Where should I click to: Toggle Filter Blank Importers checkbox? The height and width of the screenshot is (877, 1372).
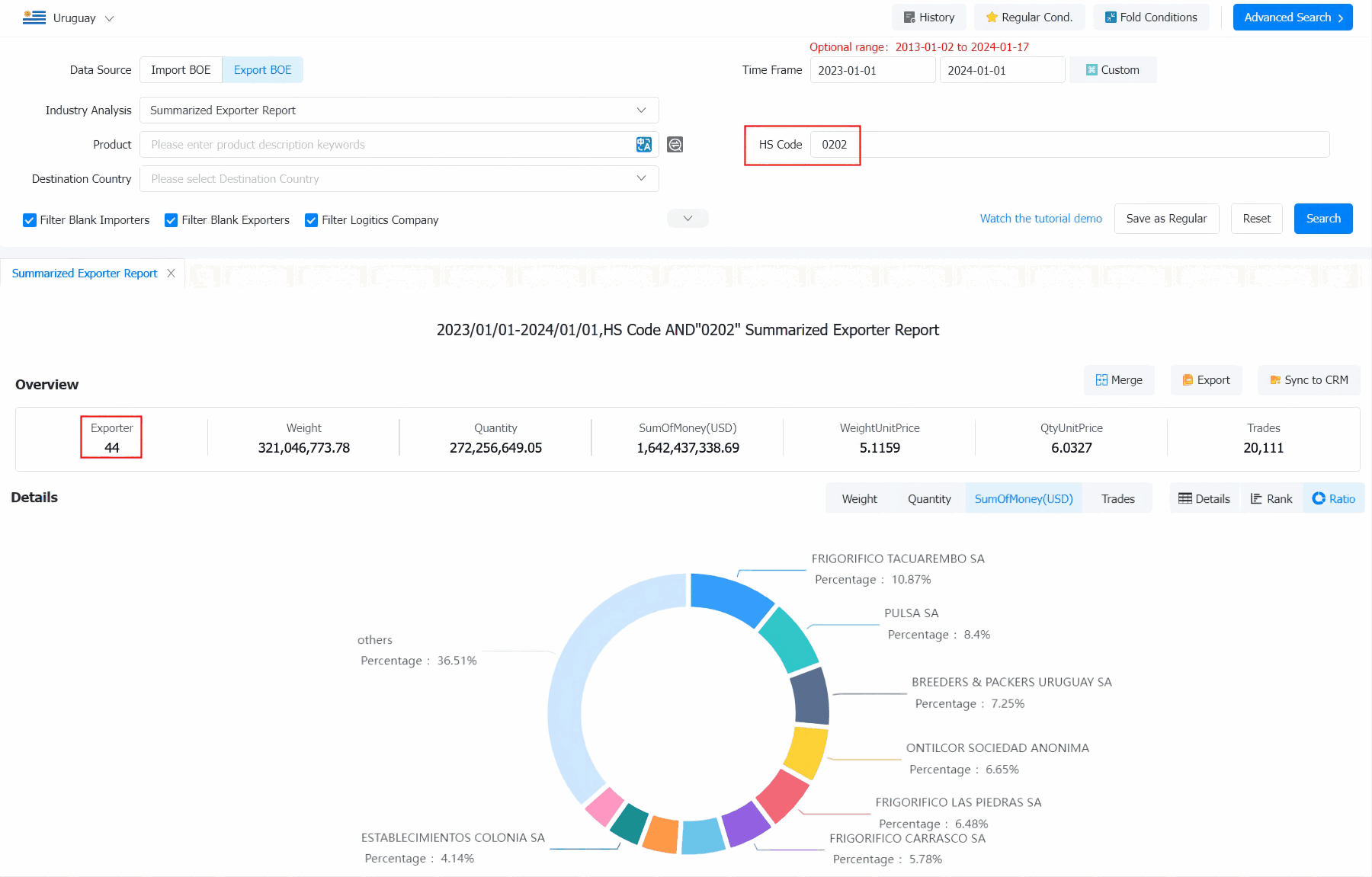[x=30, y=220]
